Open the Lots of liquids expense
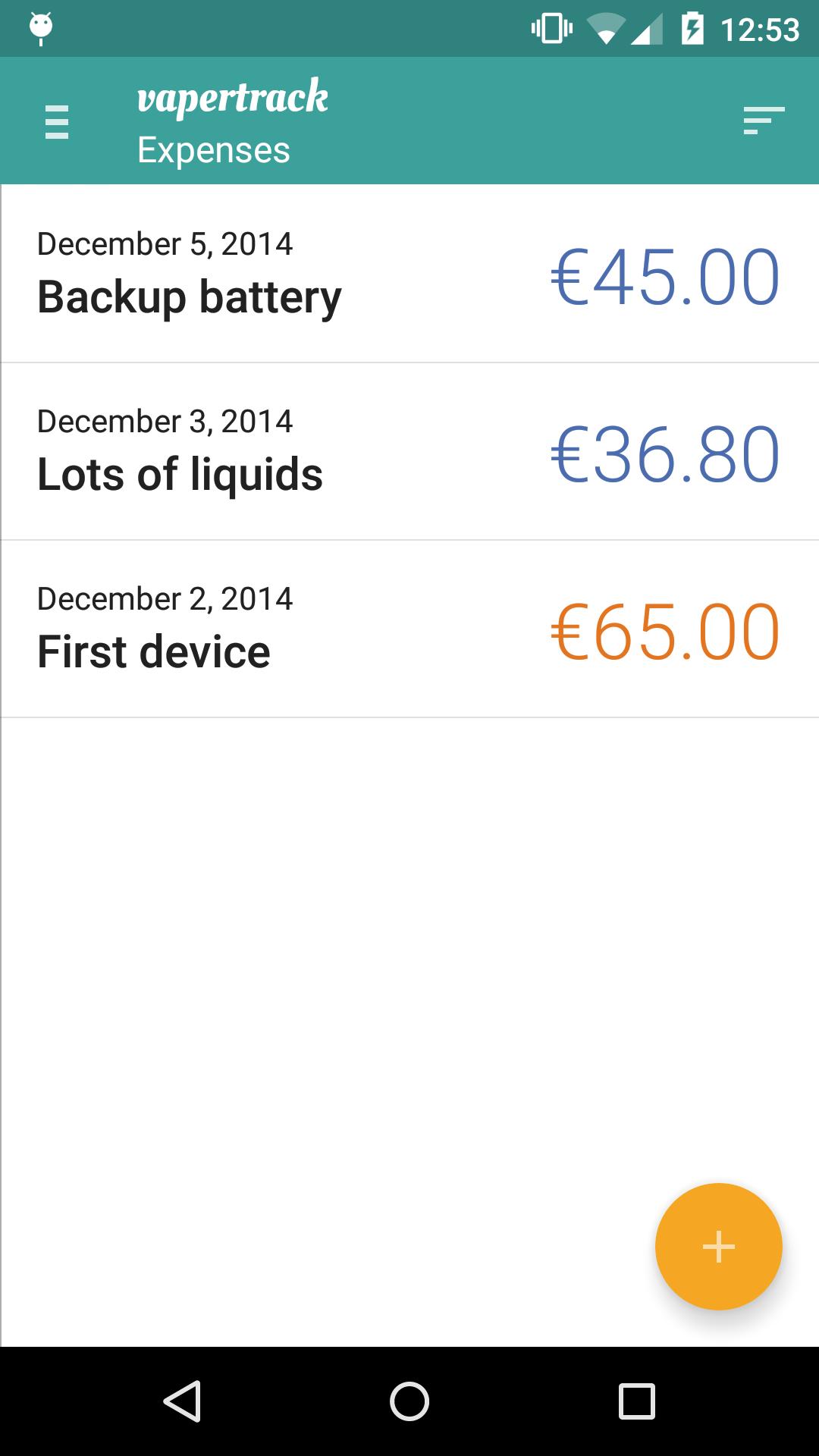This screenshot has width=819, height=1456. pos(409,451)
